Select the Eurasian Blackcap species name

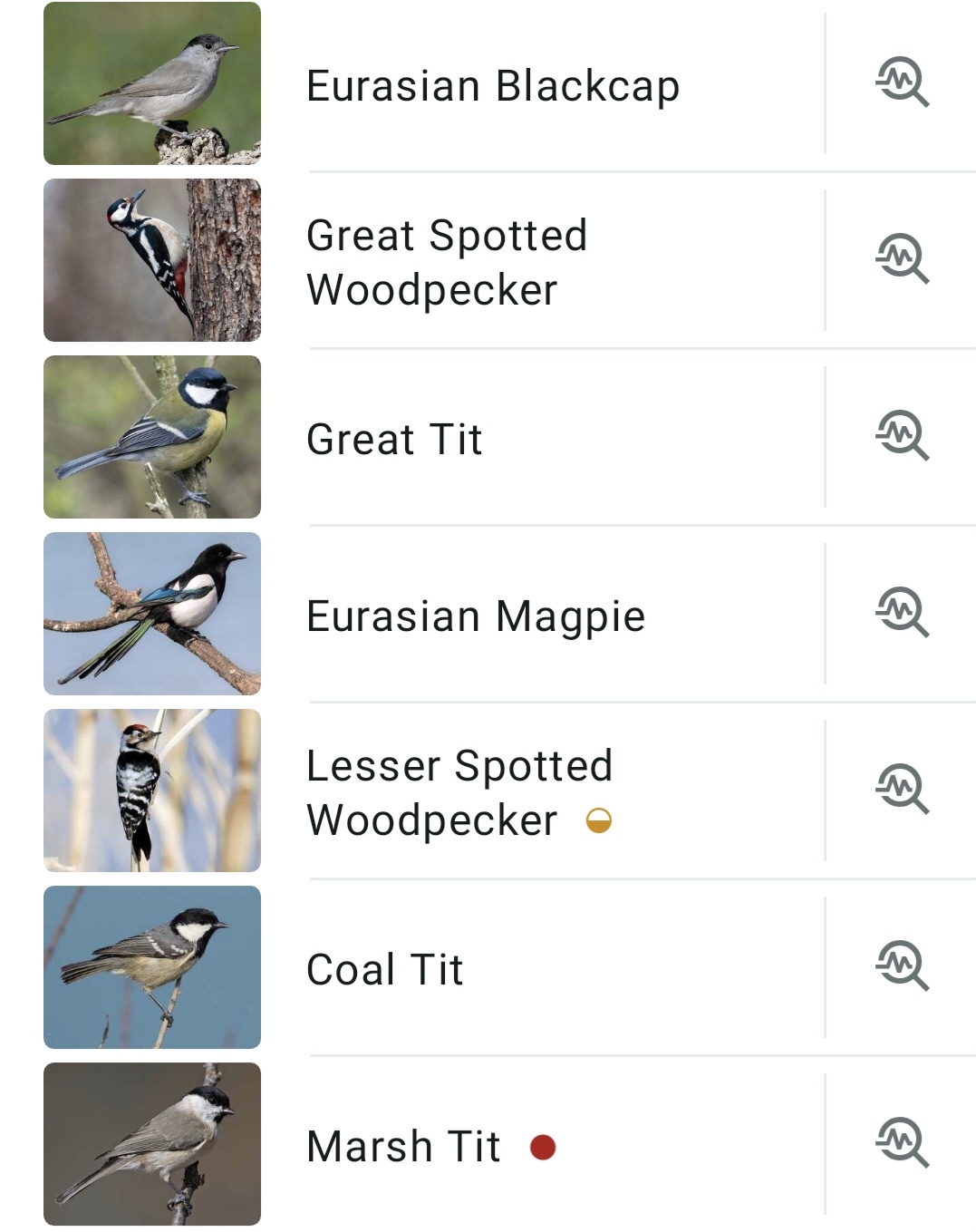493,87
